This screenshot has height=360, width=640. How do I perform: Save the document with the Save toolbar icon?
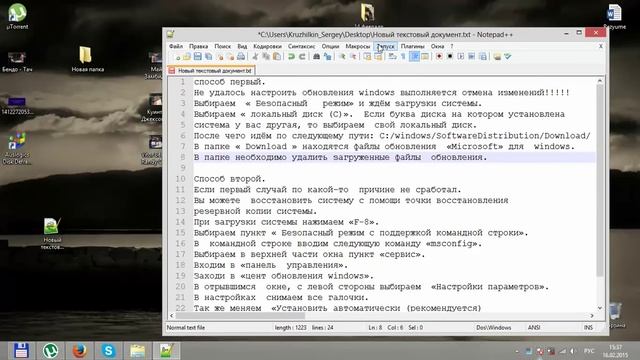click(x=198, y=57)
